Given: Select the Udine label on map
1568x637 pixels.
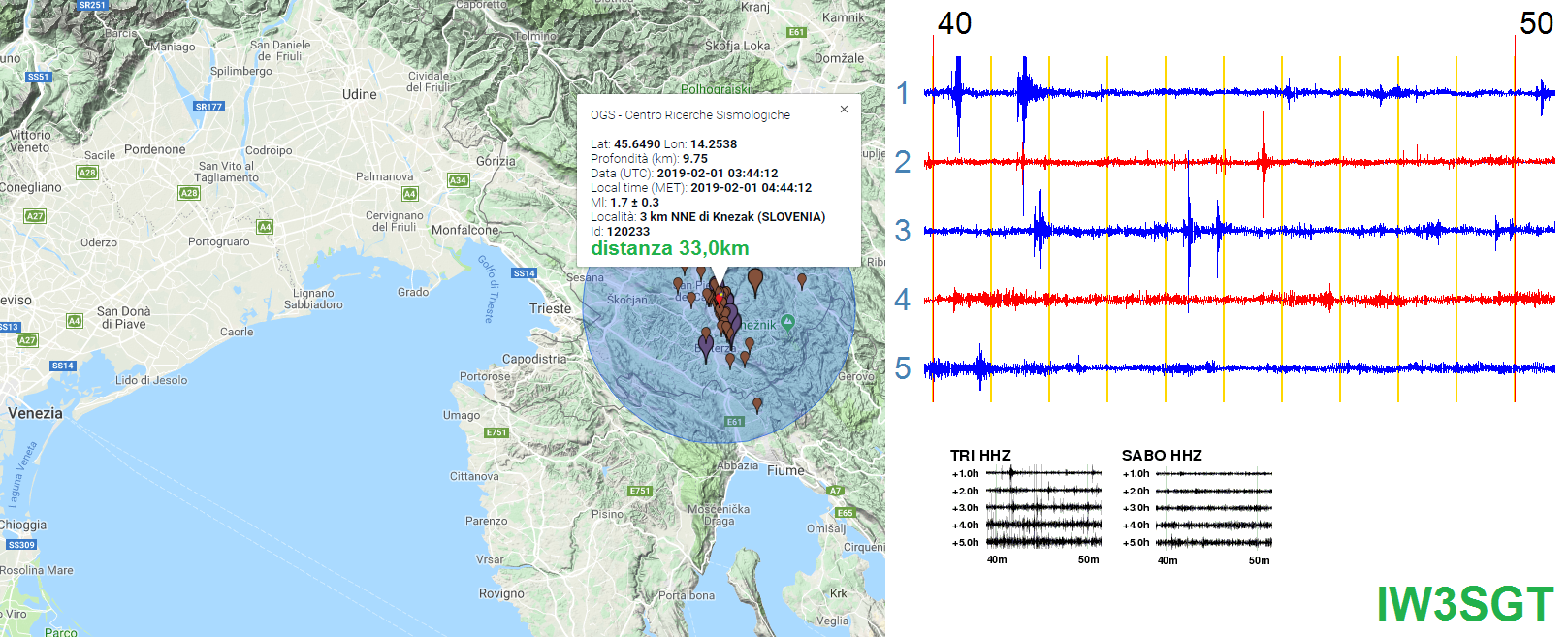Looking at the screenshot, I should tap(359, 94).
